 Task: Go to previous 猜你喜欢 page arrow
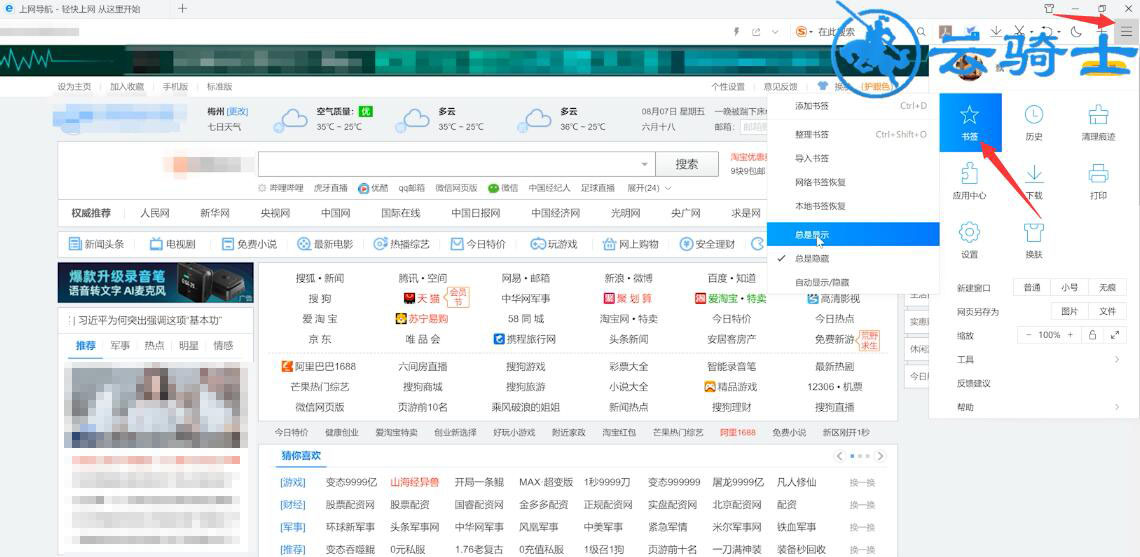click(840, 457)
